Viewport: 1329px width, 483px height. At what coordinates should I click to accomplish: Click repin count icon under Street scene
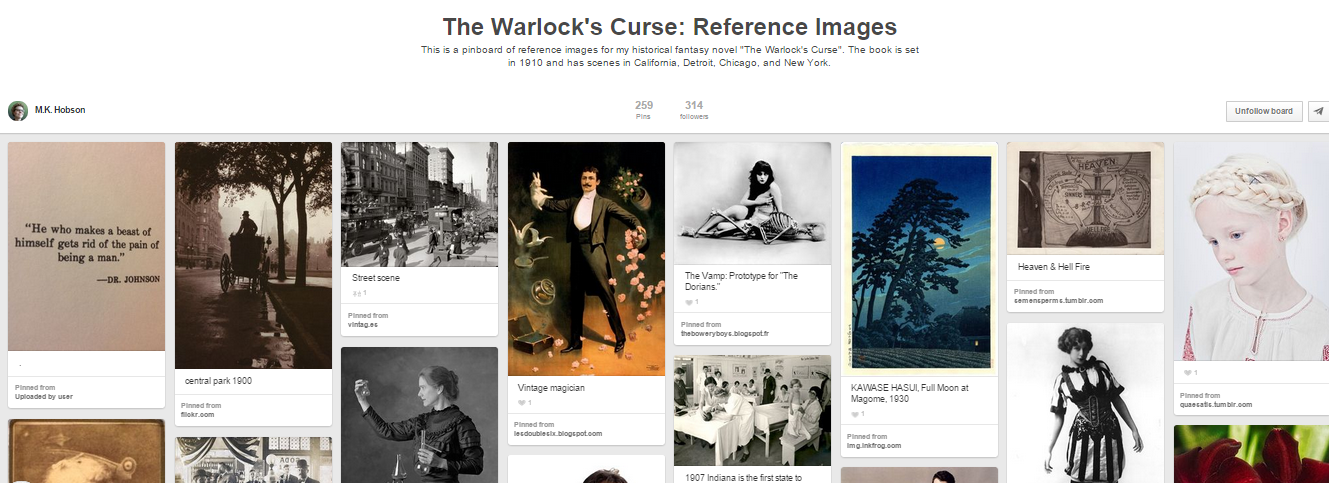coord(359,293)
